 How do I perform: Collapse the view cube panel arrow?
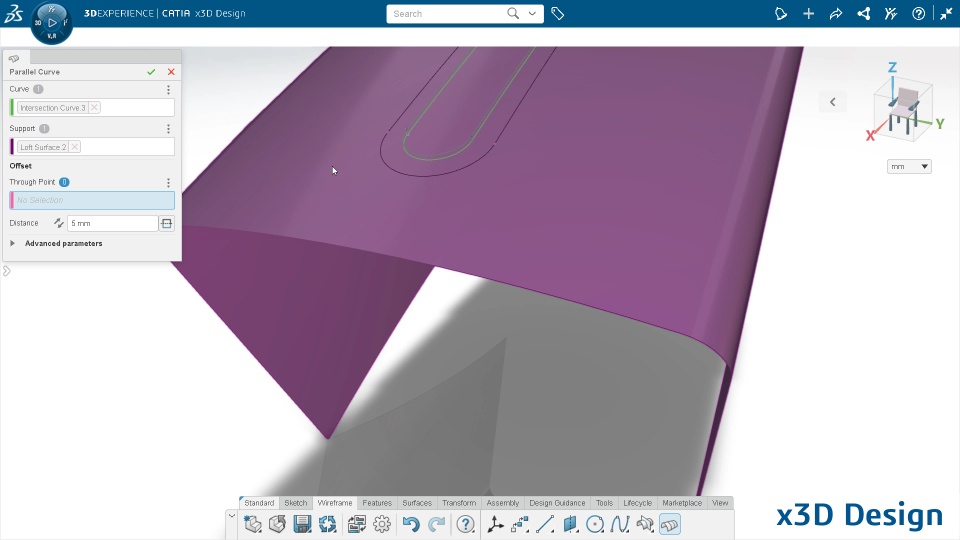(833, 102)
